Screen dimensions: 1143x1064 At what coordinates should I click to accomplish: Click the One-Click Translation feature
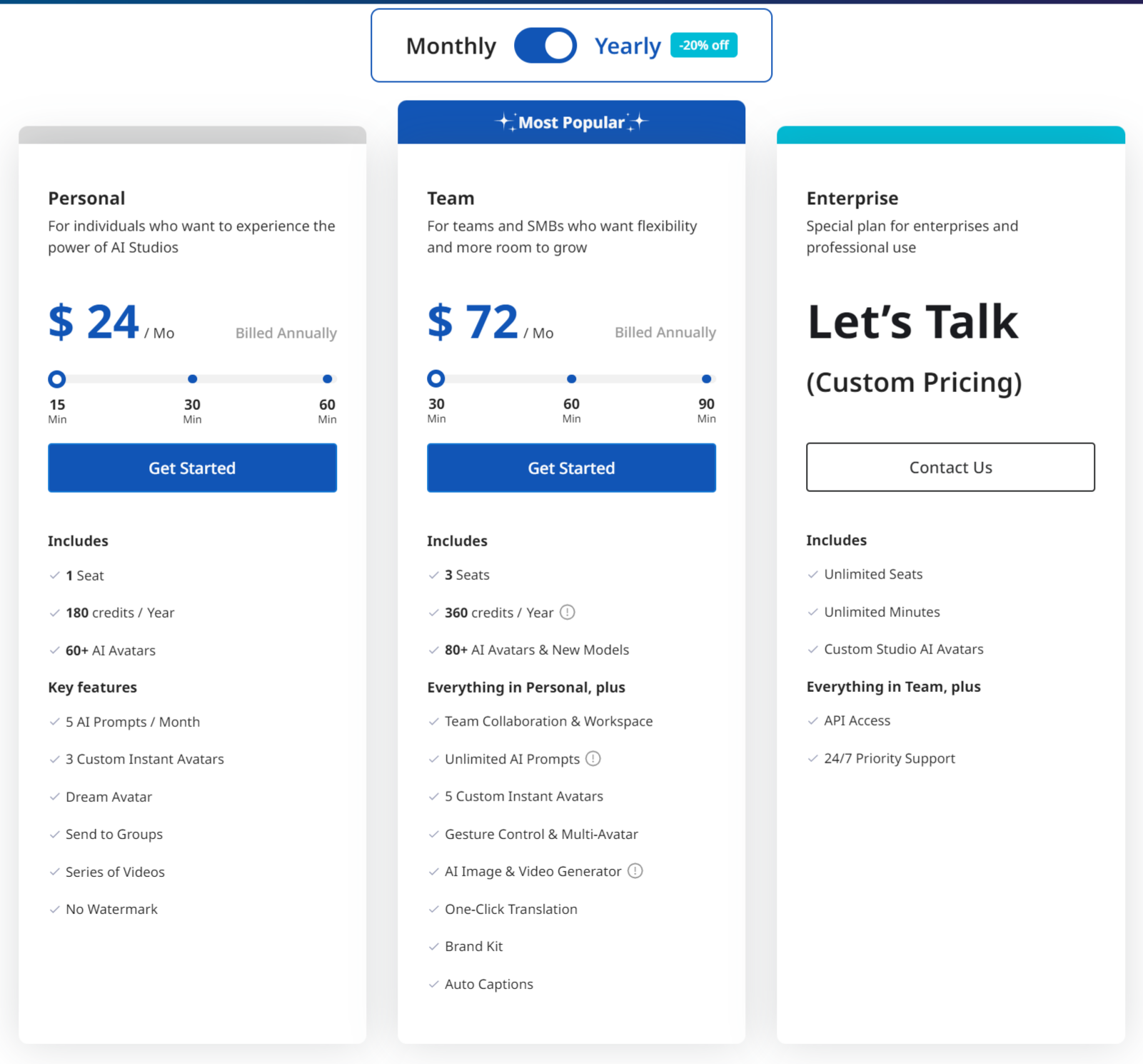tap(511, 909)
